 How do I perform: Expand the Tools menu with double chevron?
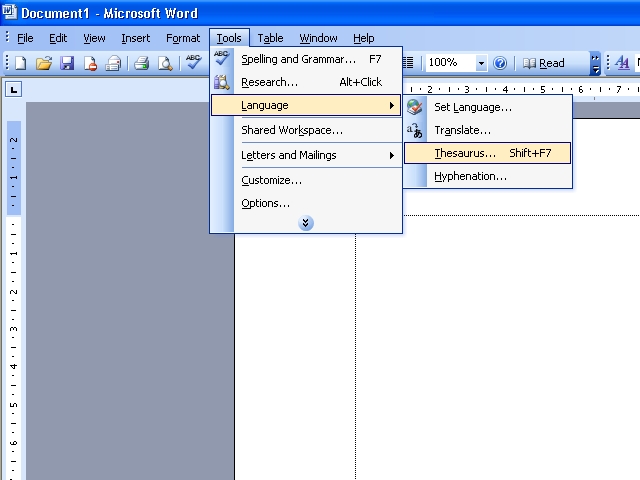click(306, 223)
